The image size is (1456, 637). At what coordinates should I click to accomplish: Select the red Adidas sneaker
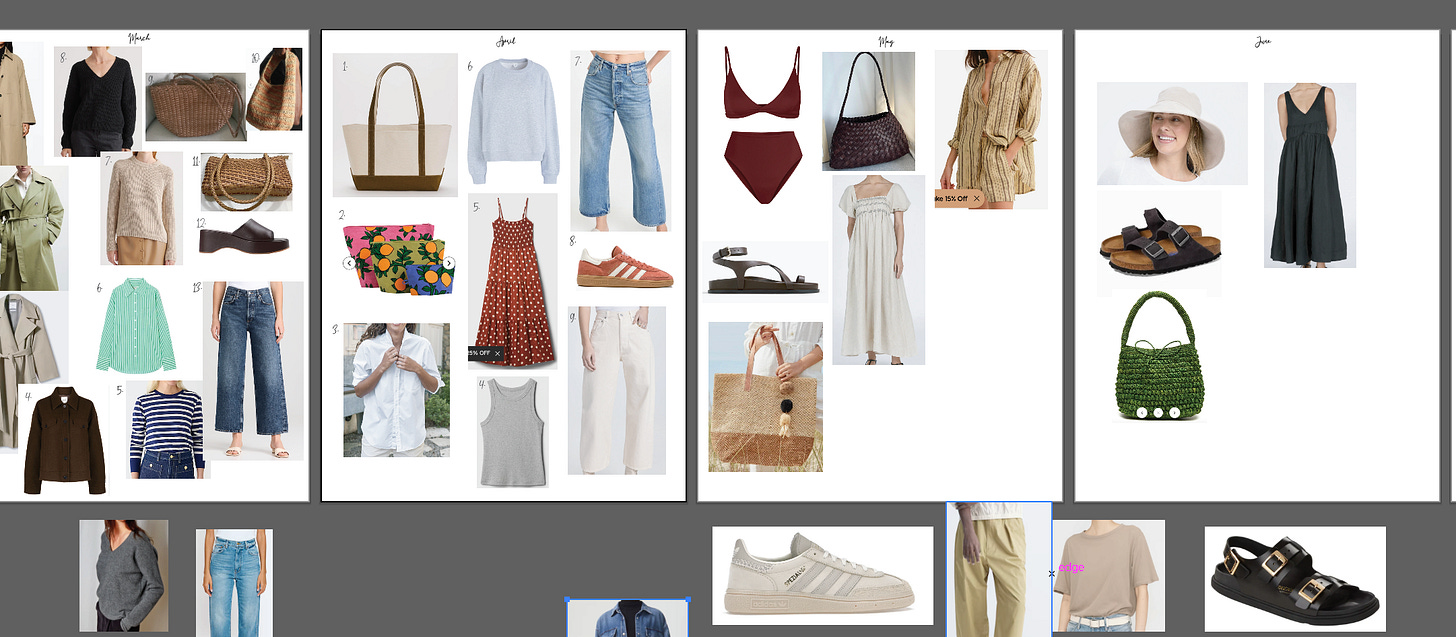(x=625, y=264)
